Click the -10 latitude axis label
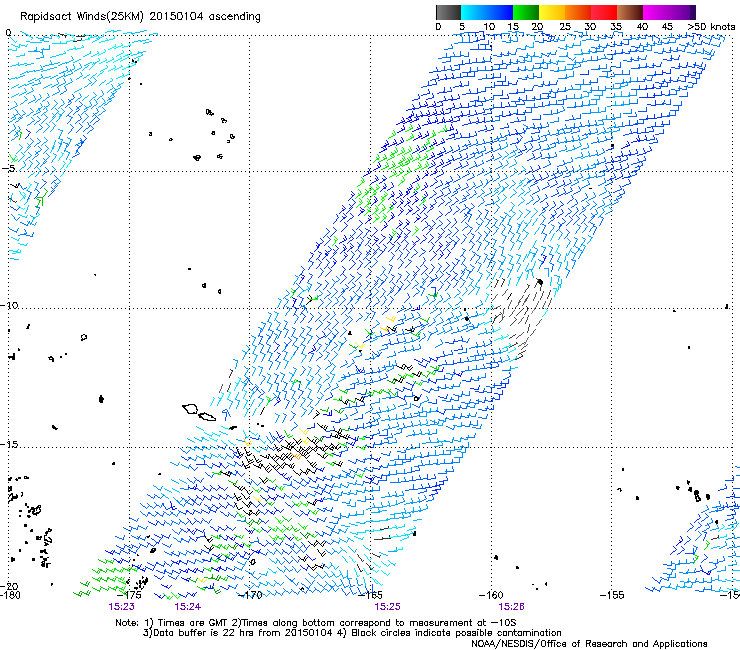 point(9,305)
